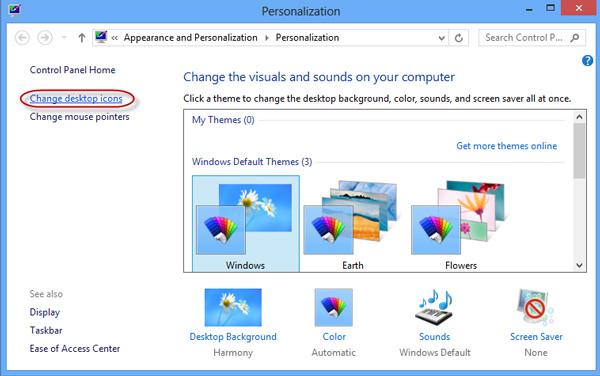Open Help with the question mark icon
Viewport: 600px width, 376px height.
click(x=587, y=60)
